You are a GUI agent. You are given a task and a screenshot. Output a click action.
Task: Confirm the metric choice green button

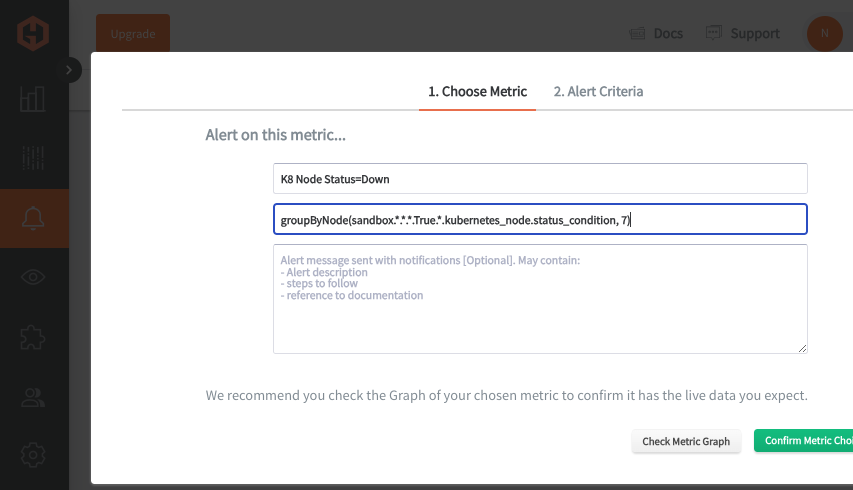[x=803, y=441]
